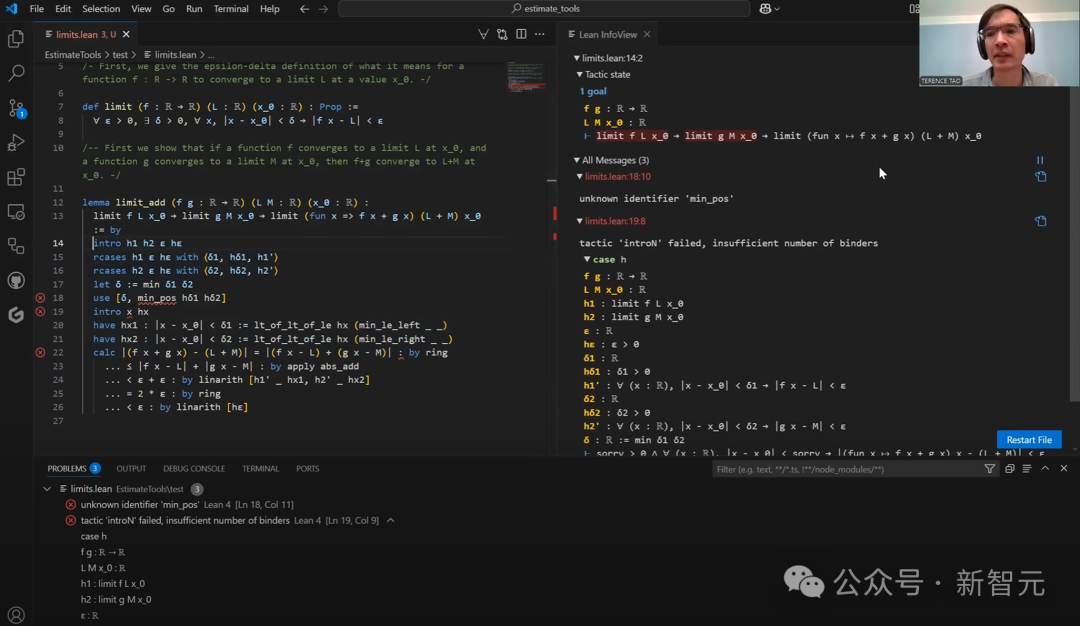Viewport: 1080px width, 626px height.
Task: Pause updating in Lean InfoView messages
Action: 1040,160
